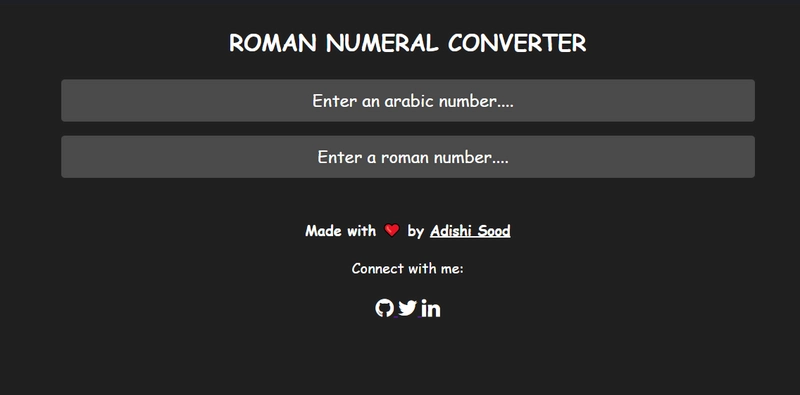Open the LinkedIn icon
The width and height of the screenshot is (800, 395).
431,308
